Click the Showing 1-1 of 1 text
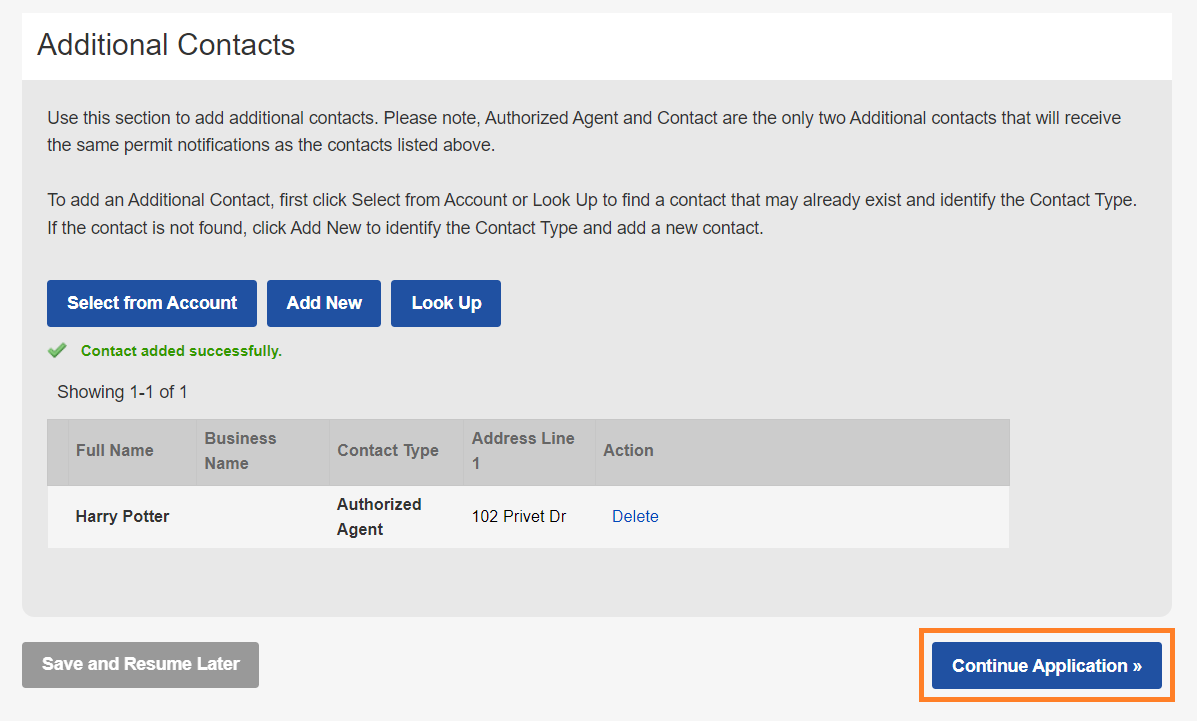The height and width of the screenshot is (721, 1197). 122,392
